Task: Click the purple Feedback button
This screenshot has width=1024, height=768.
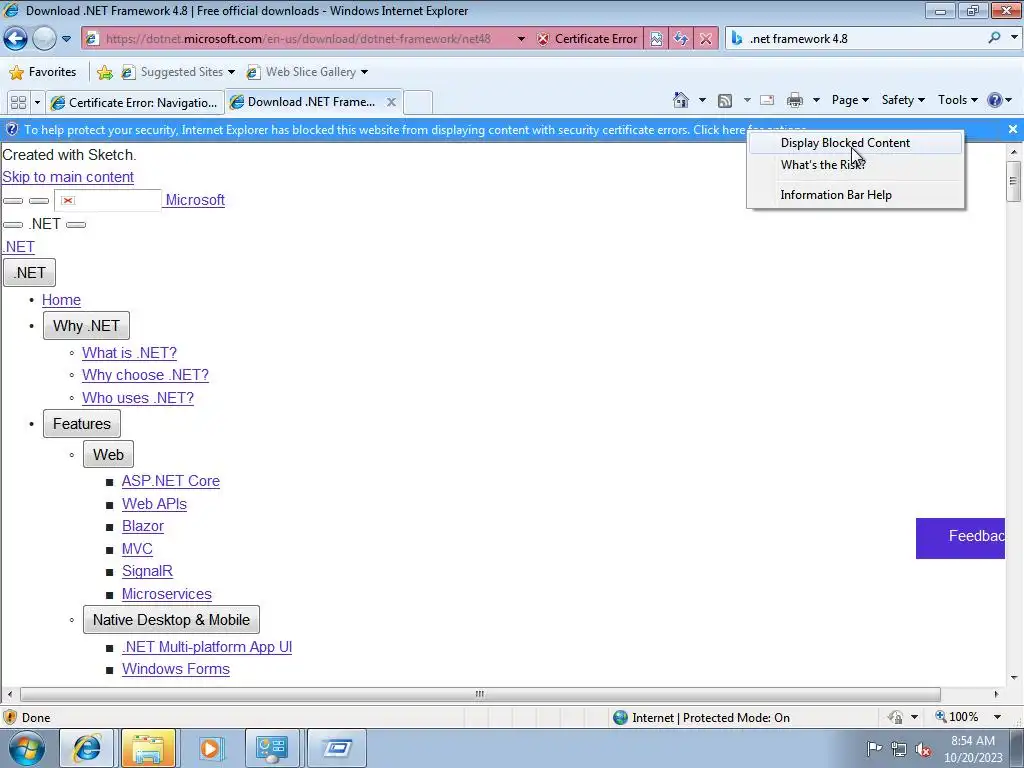Action: 960,538
